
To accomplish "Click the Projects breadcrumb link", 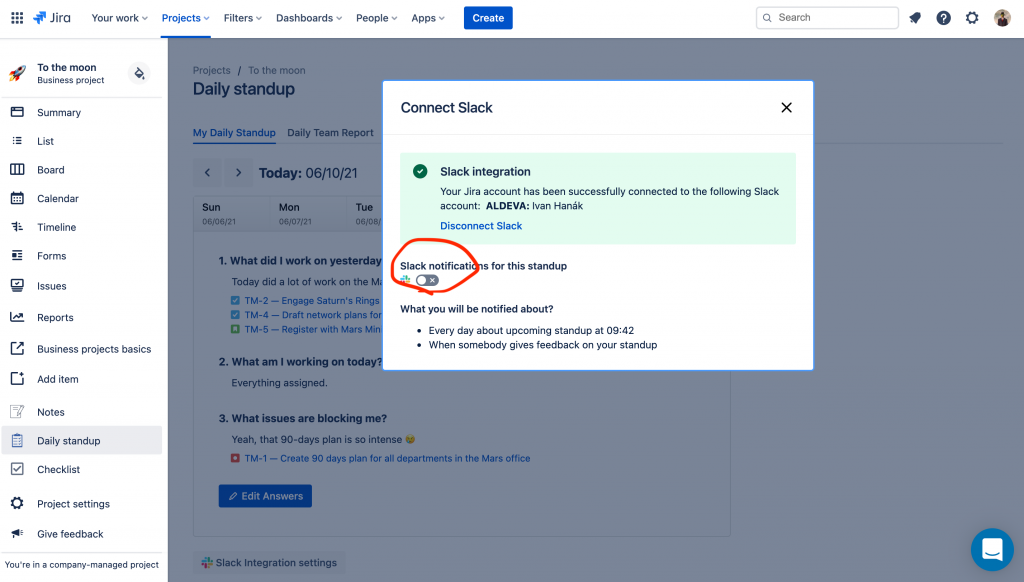I will tap(212, 71).
